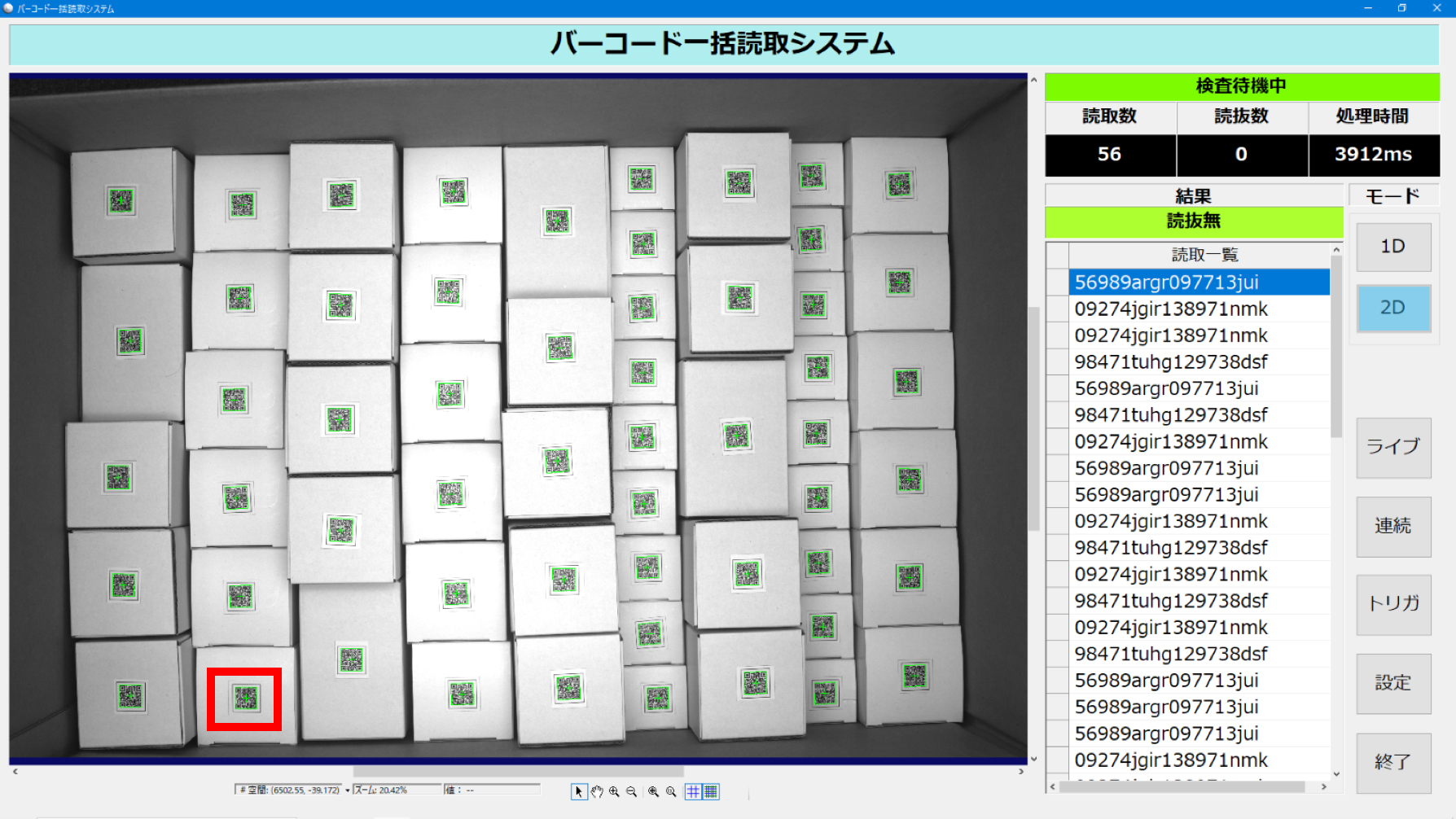Click the image viewer scroll right arrow
Screen dimensions: 1456x819
(1022, 771)
